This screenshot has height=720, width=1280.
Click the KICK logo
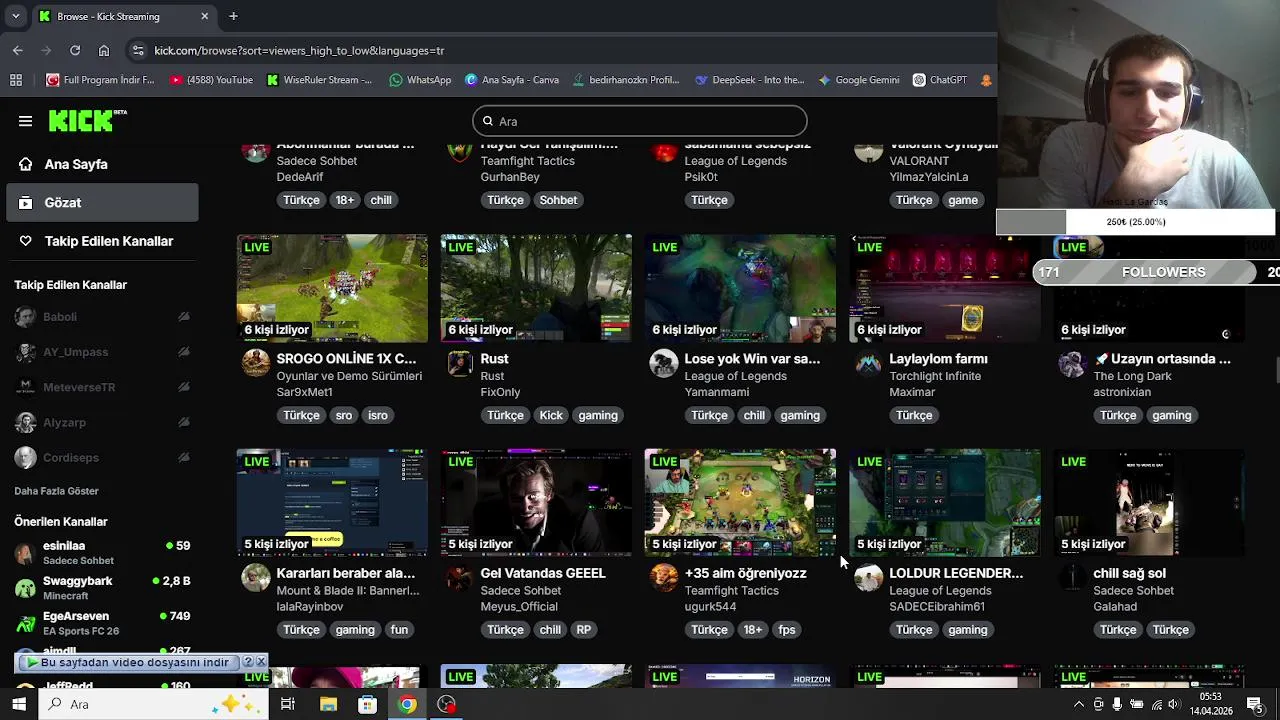pyautogui.click(x=88, y=121)
